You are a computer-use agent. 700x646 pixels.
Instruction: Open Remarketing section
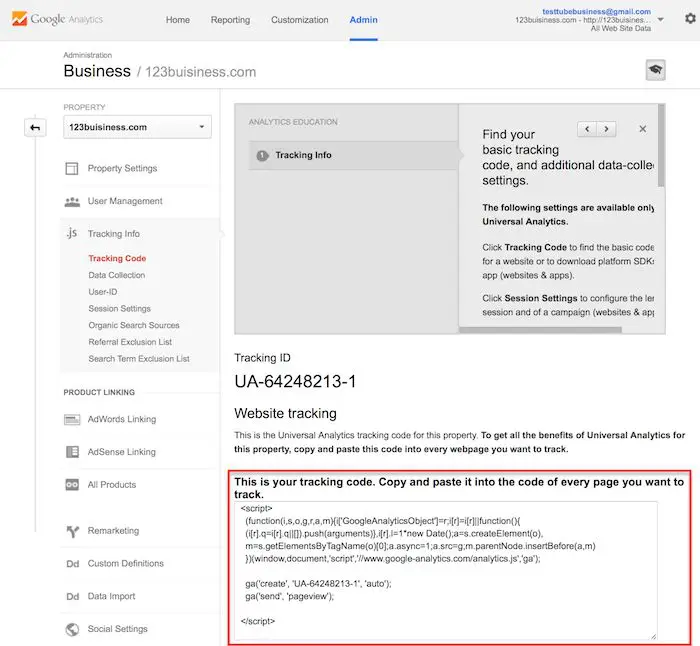point(113,531)
